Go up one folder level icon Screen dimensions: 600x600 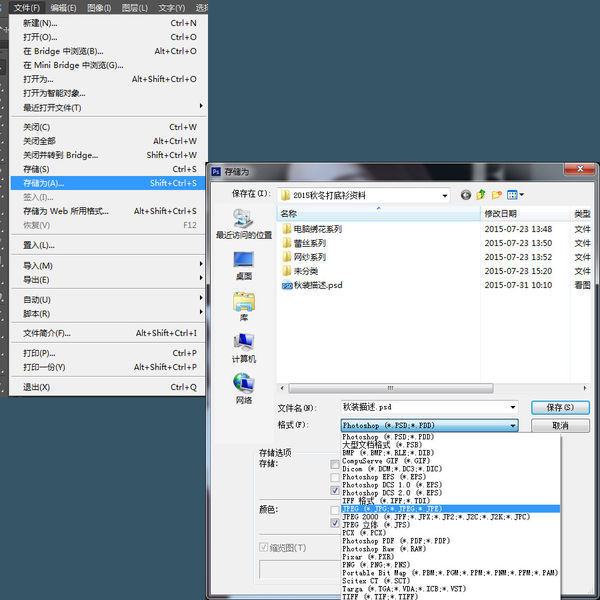(x=481, y=195)
